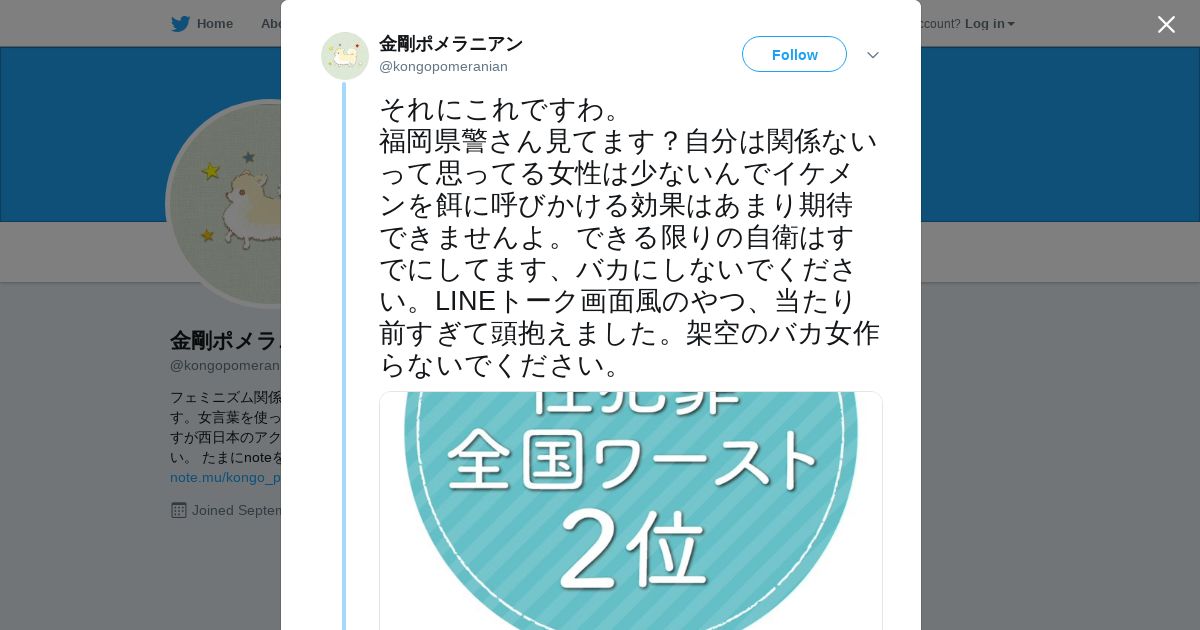Click the tweet text starting それにこれですわ
Viewport: 1200px width, 630px height.
pos(629,237)
